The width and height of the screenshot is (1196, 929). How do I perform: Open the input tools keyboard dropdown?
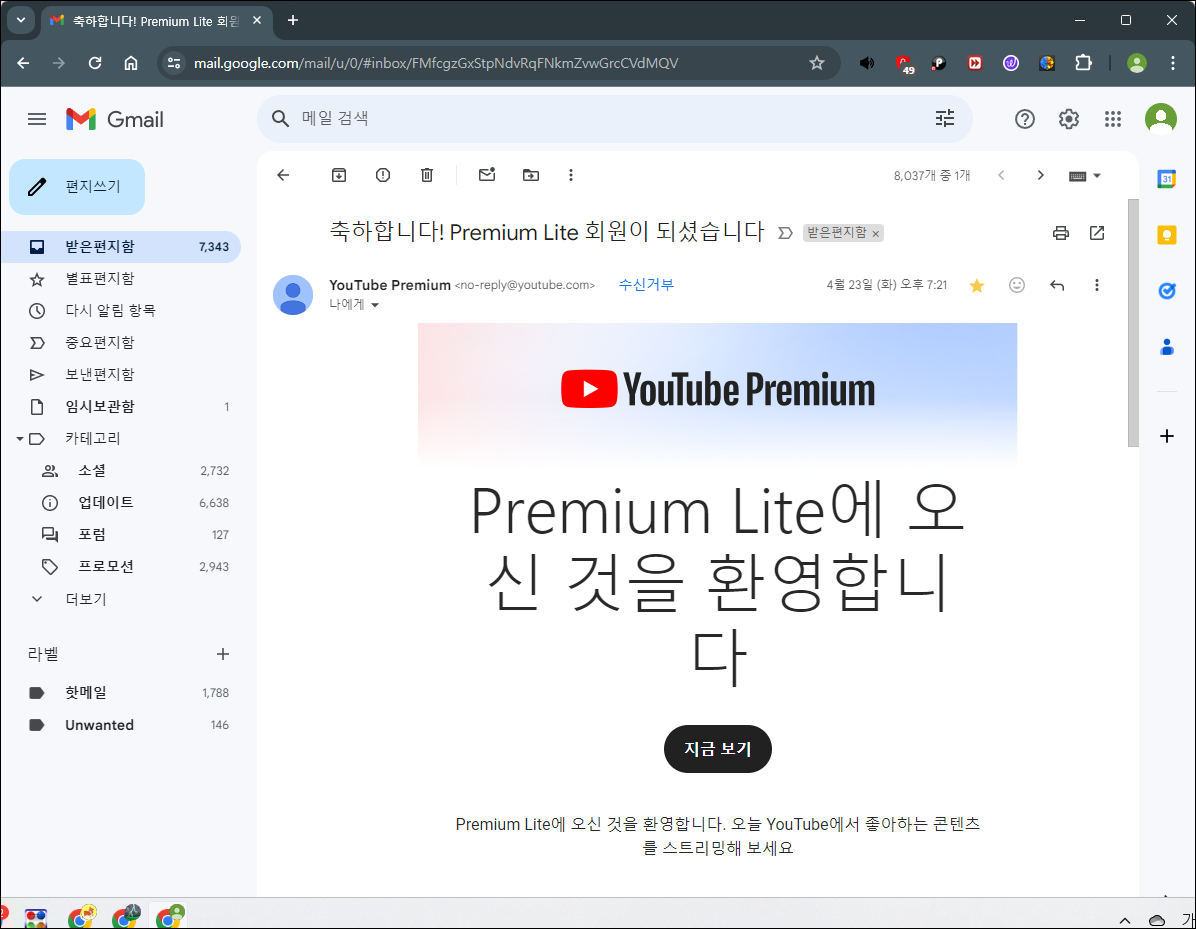coord(1085,176)
